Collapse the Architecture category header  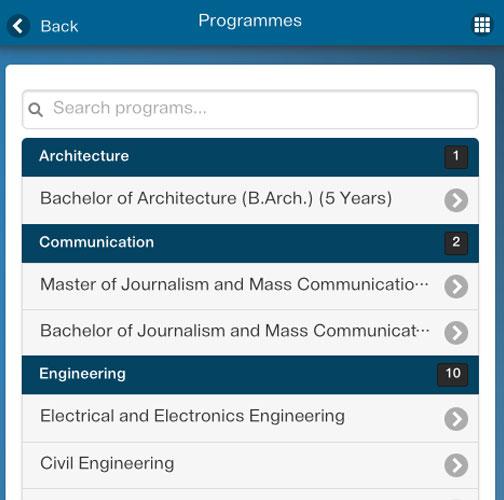[x=250, y=157]
